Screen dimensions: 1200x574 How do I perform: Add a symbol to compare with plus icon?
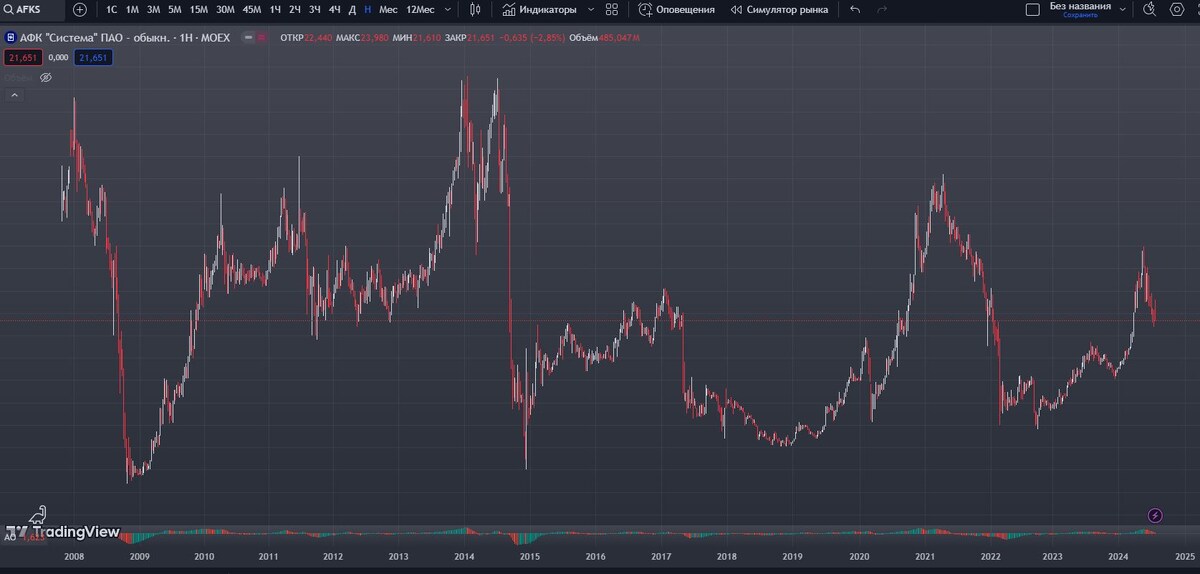coord(80,9)
